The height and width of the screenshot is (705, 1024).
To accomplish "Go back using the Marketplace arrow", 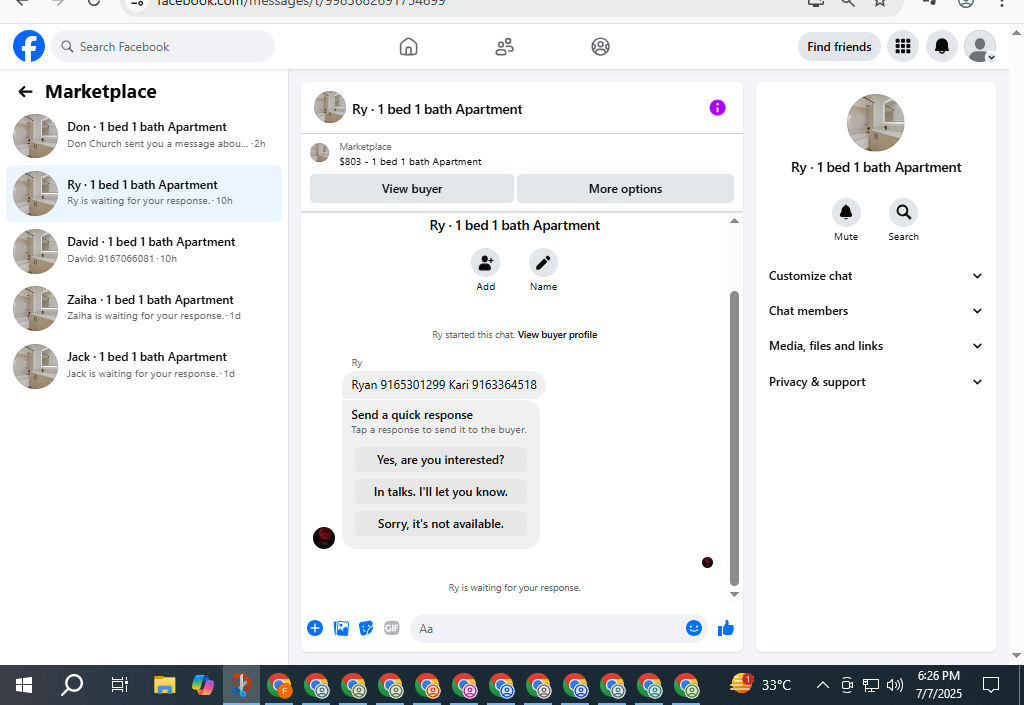I will pyautogui.click(x=25, y=92).
